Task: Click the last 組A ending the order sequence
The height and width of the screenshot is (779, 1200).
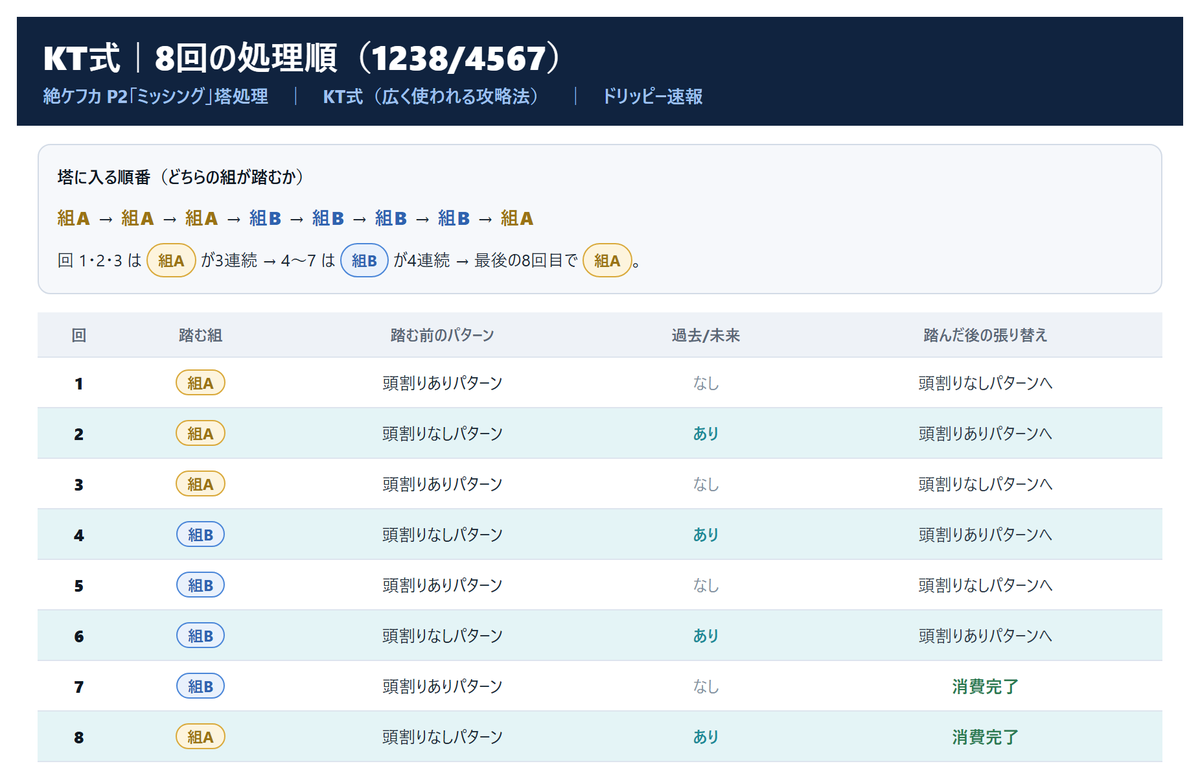Action: 517,218
